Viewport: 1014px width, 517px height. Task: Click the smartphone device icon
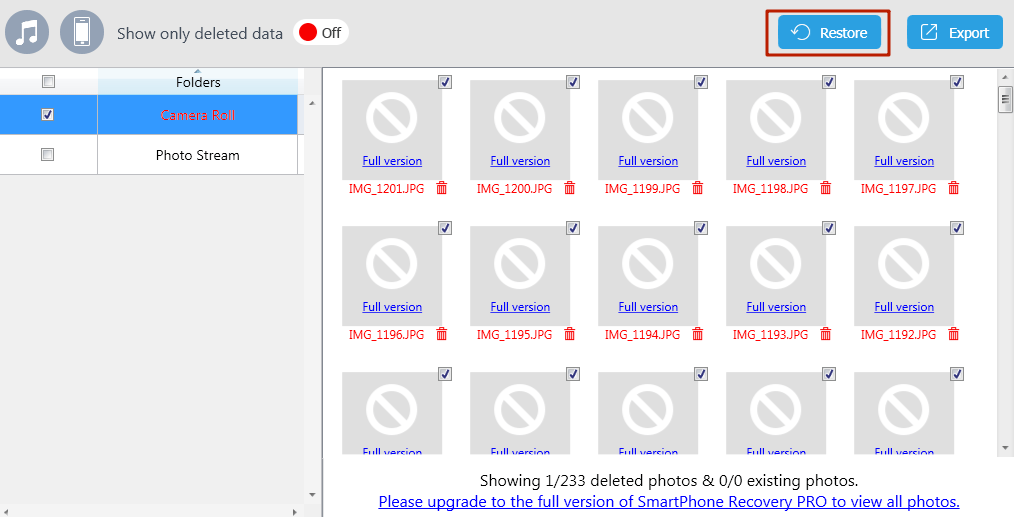pyautogui.click(x=82, y=32)
